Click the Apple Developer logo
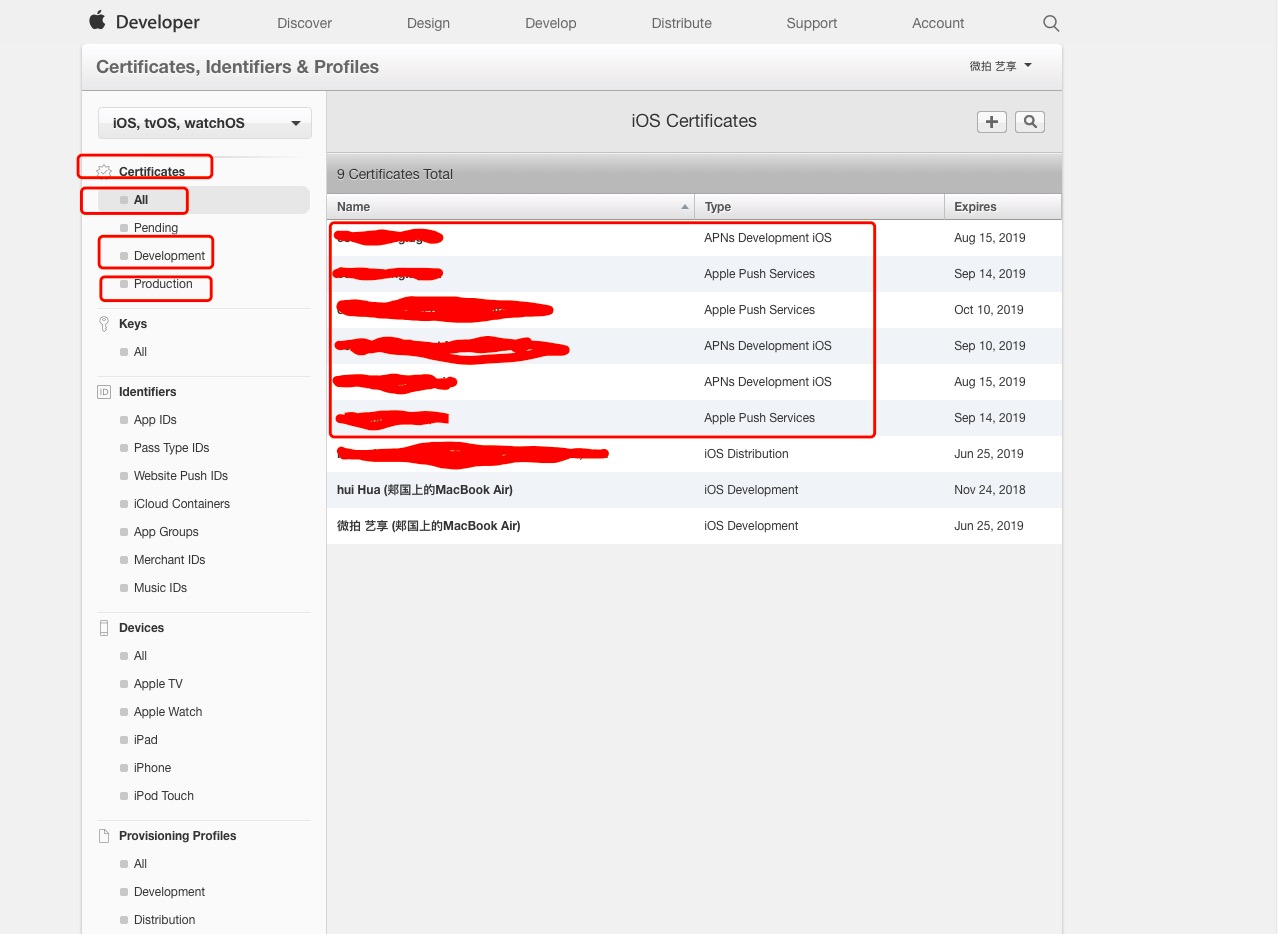The height and width of the screenshot is (934, 1278). point(144,22)
